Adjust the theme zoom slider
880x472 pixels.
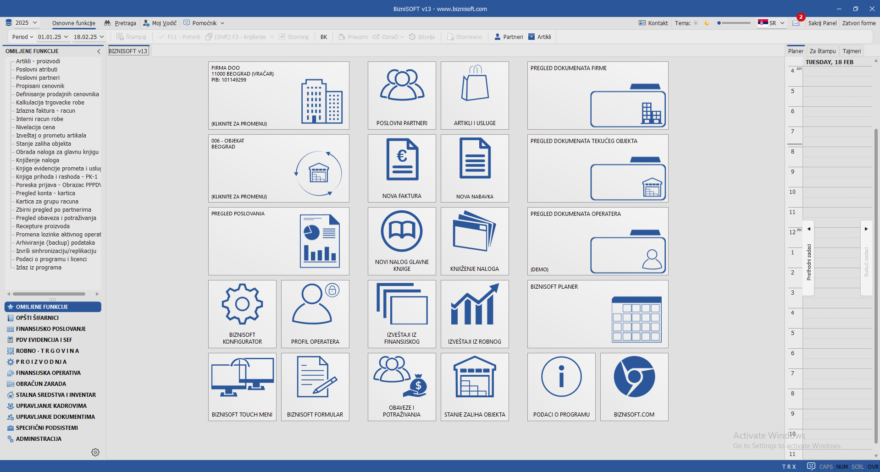point(735,22)
